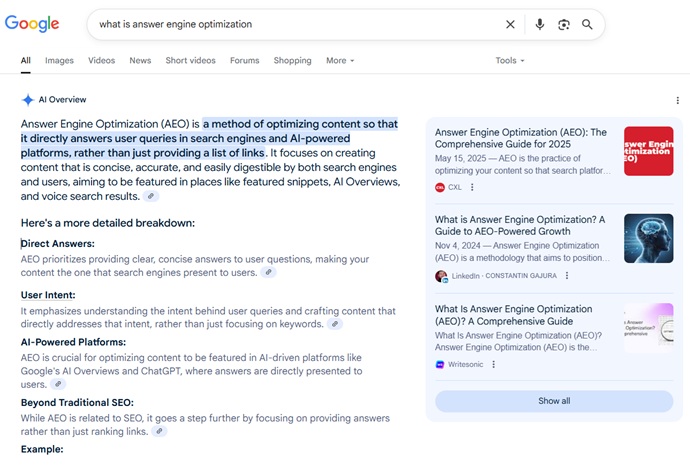Expand the More search filter dropdown
The image size is (690, 472).
click(x=340, y=61)
